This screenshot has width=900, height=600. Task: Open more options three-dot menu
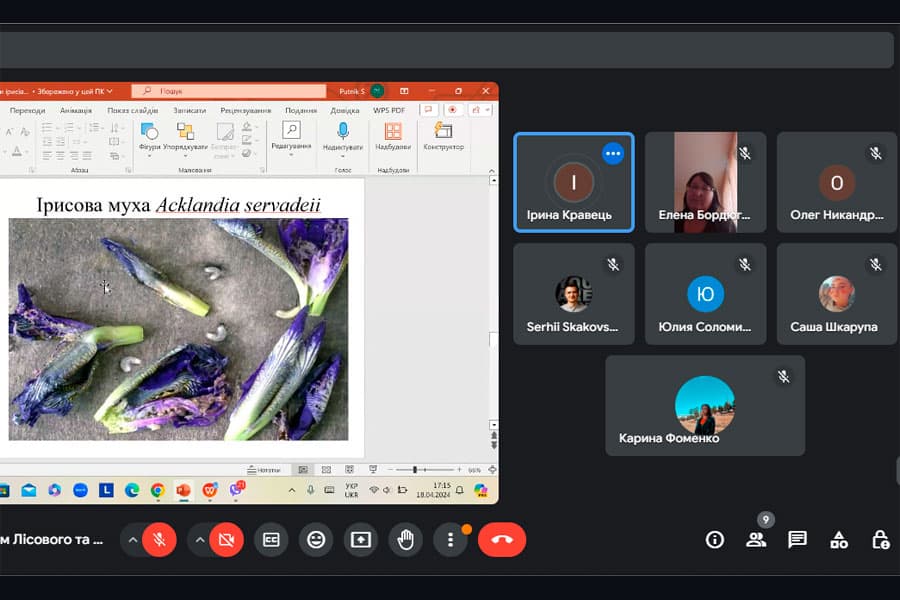[451, 540]
